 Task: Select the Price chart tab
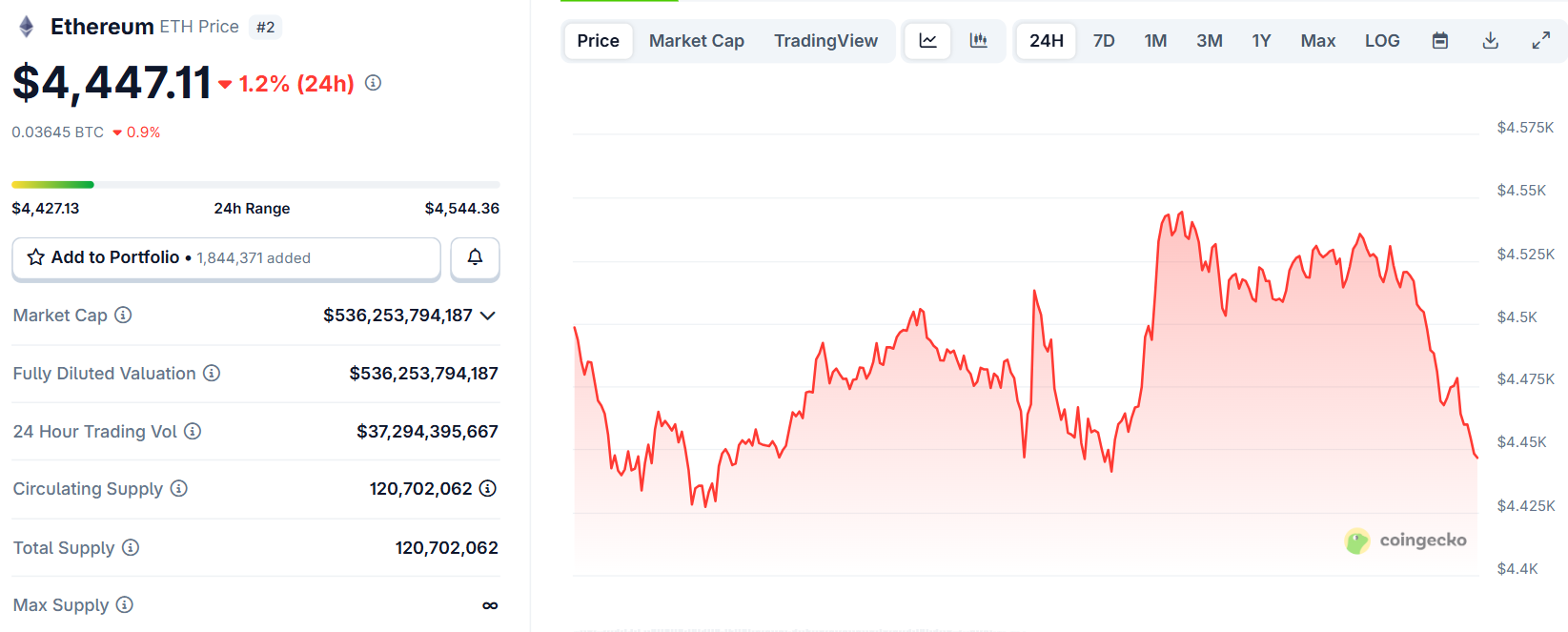pyautogui.click(x=599, y=41)
